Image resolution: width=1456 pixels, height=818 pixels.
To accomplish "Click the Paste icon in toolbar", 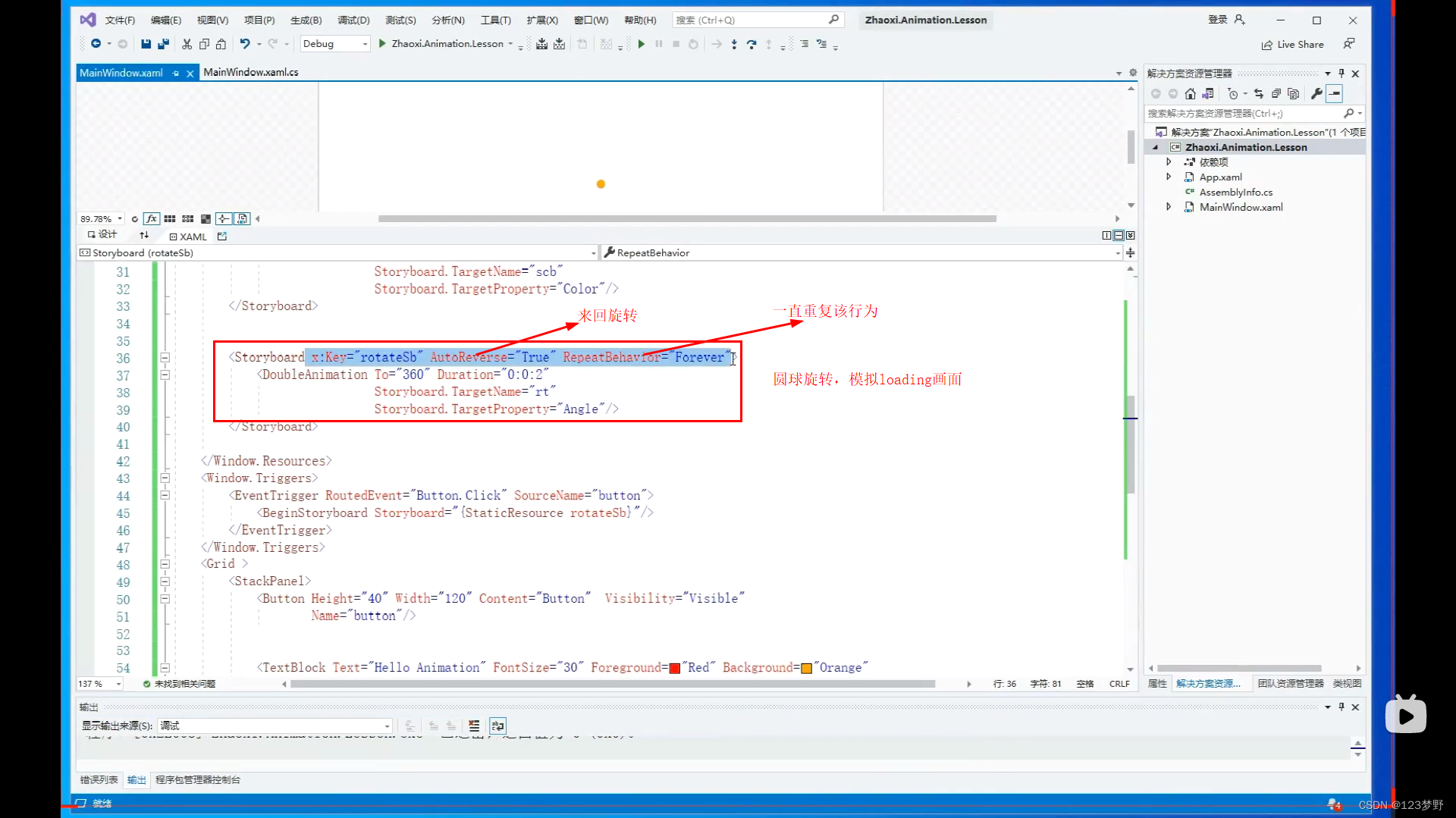I will coord(221,44).
